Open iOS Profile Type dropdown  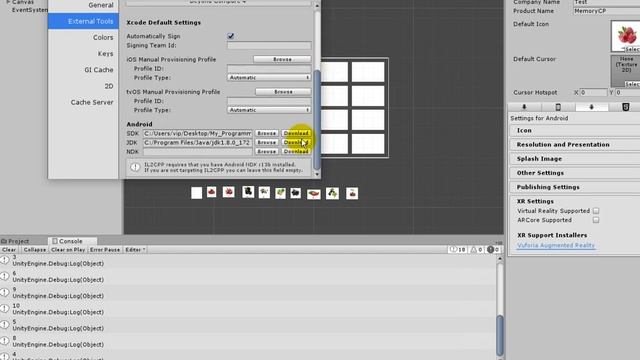coord(269,78)
